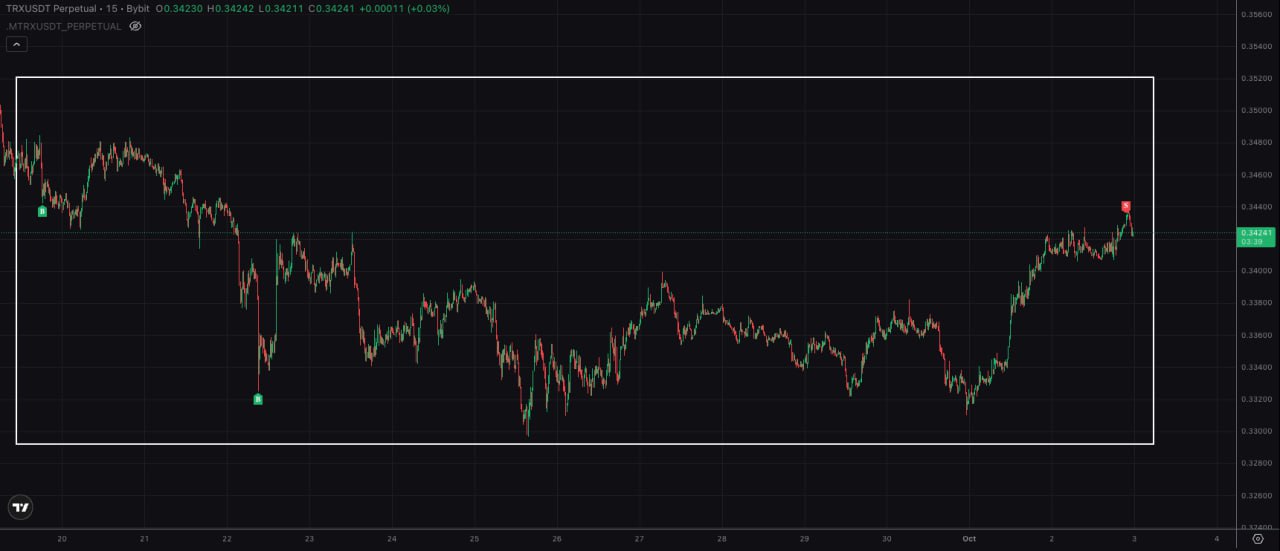Click the open price value O0.34230
Viewport: 1280px width, 551px height.
179,8
